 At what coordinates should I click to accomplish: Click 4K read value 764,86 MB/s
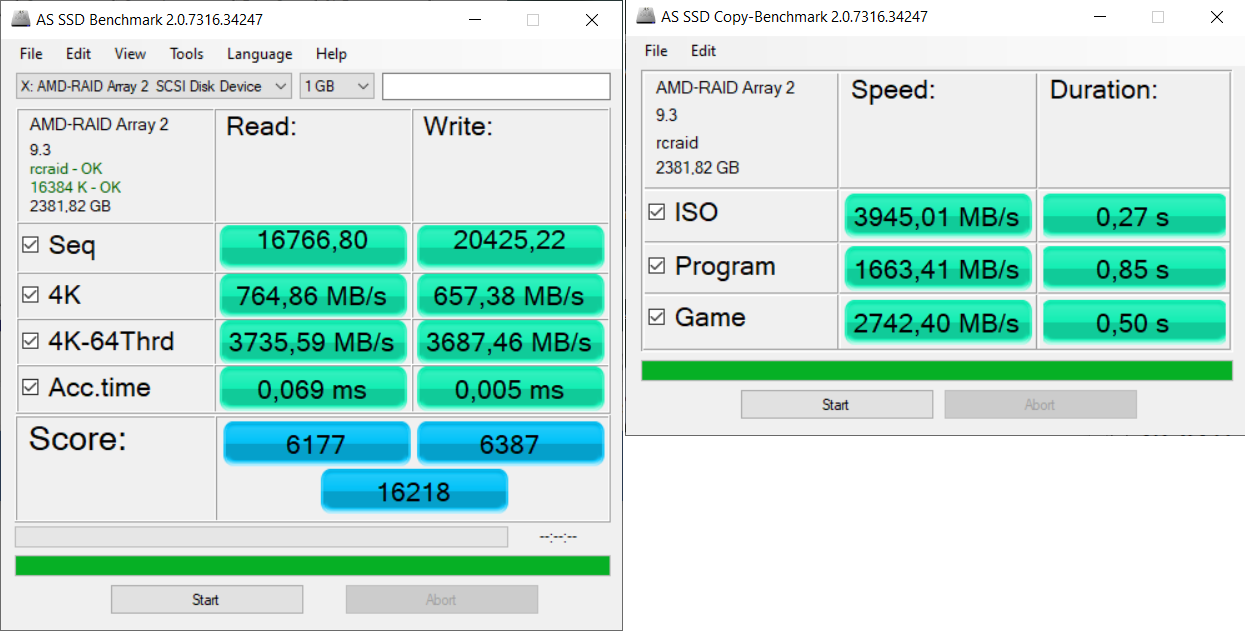click(x=313, y=295)
